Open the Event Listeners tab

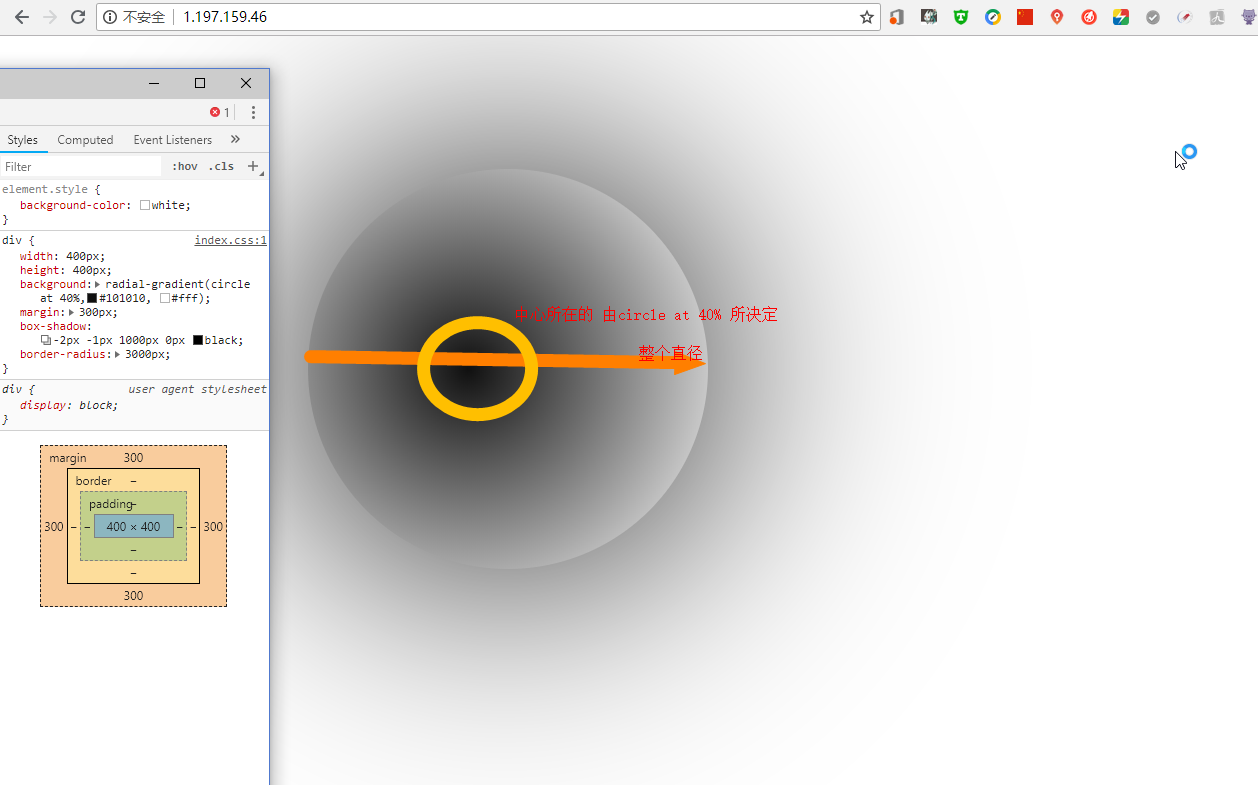pyautogui.click(x=173, y=140)
